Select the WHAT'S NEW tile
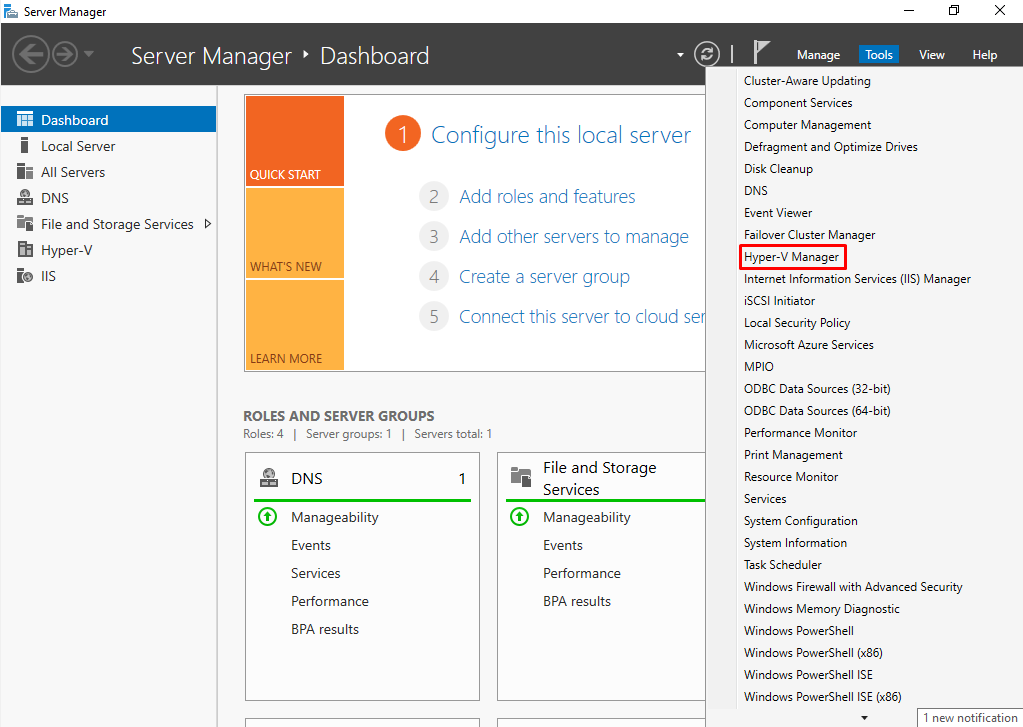This screenshot has height=727, width=1023. pos(295,233)
